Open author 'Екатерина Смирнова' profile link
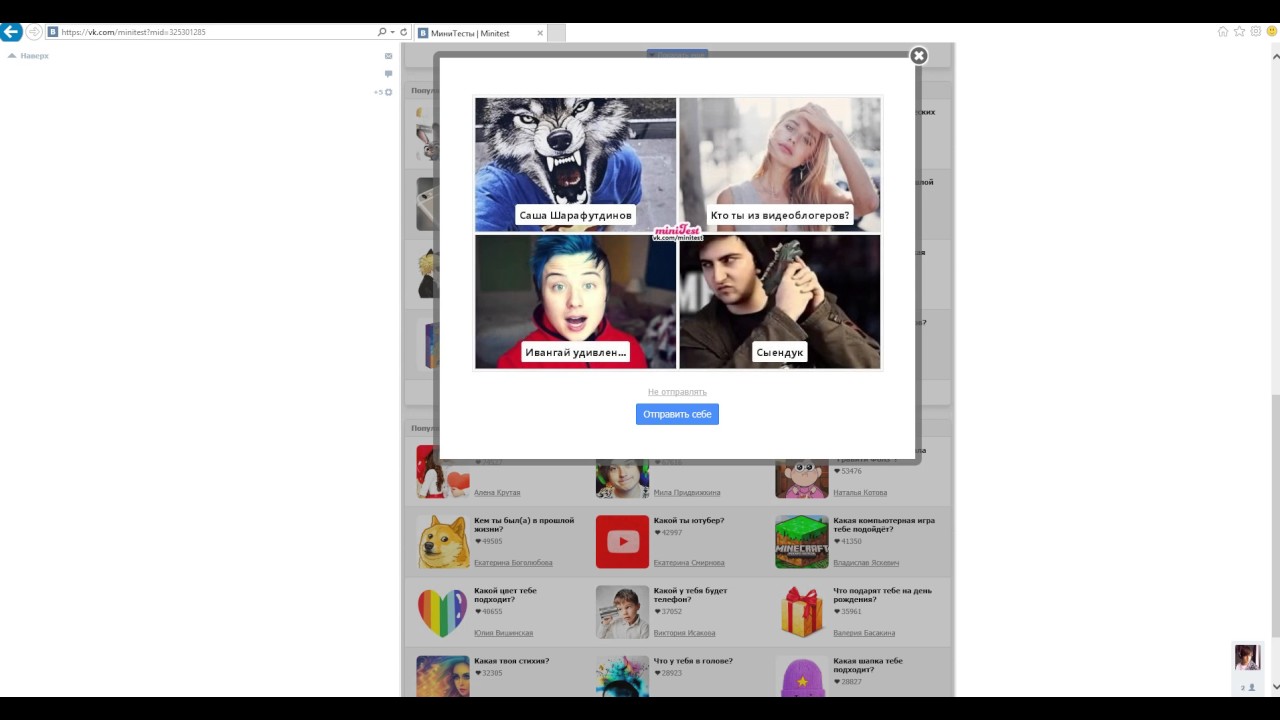1280x720 pixels. 689,563
